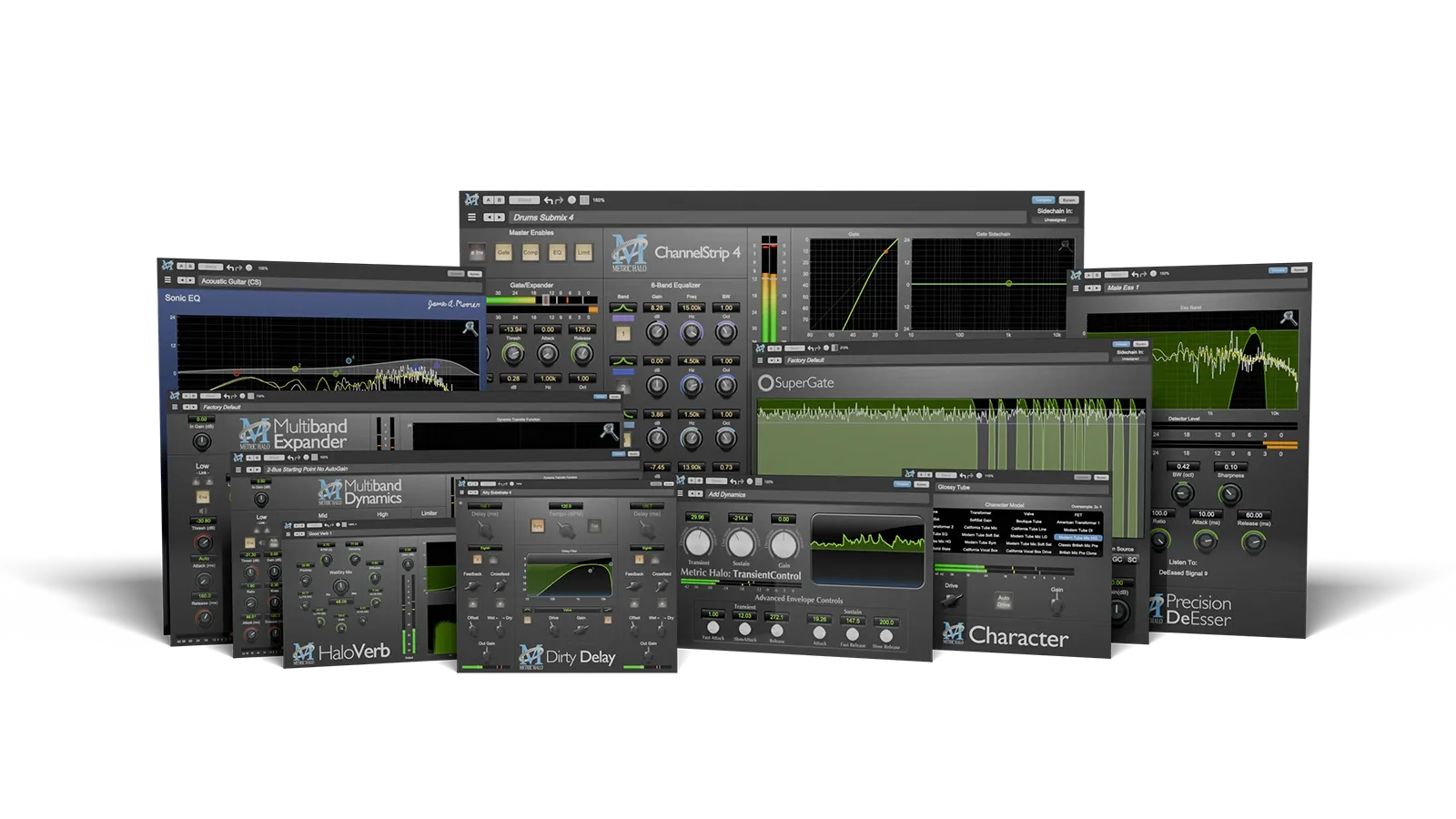Open Multiband Dynamics hamburger menu
Viewport: 1456px width, 819px height.
tap(239, 470)
